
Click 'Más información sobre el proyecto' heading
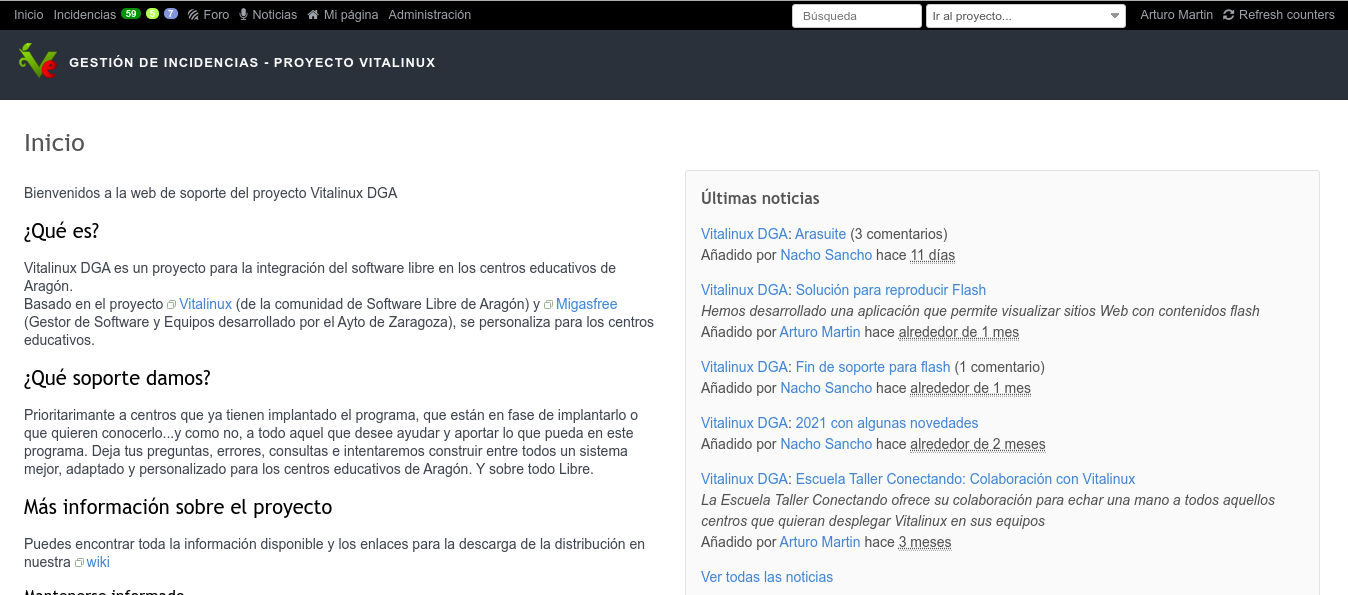178,507
